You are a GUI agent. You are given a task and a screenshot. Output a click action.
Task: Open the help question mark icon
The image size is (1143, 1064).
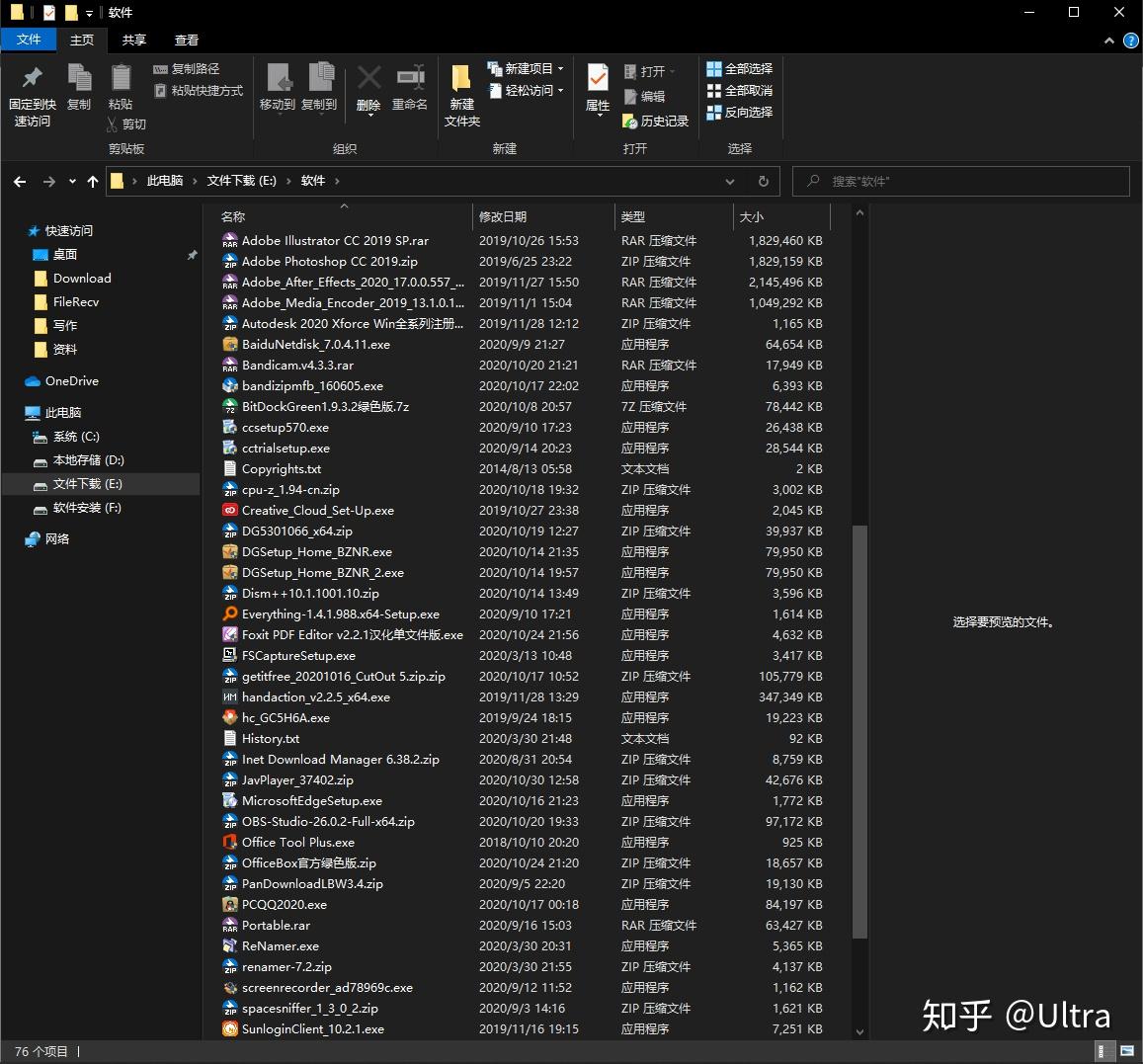coord(1130,41)
